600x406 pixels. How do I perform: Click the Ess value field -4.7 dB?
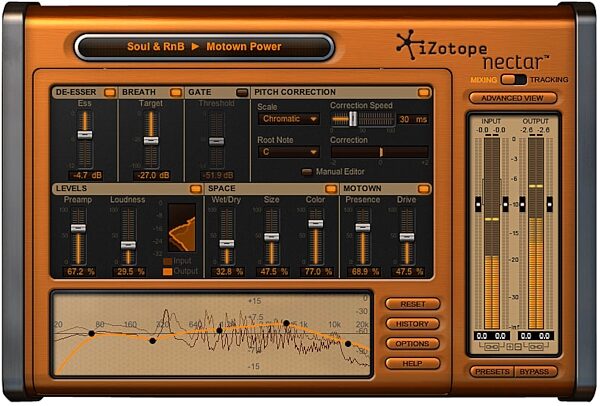85,176
